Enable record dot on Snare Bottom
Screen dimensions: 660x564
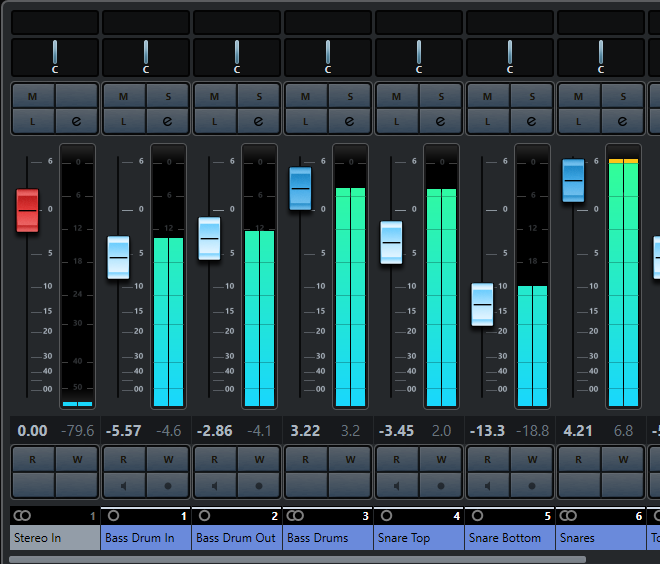pos(531,485)
